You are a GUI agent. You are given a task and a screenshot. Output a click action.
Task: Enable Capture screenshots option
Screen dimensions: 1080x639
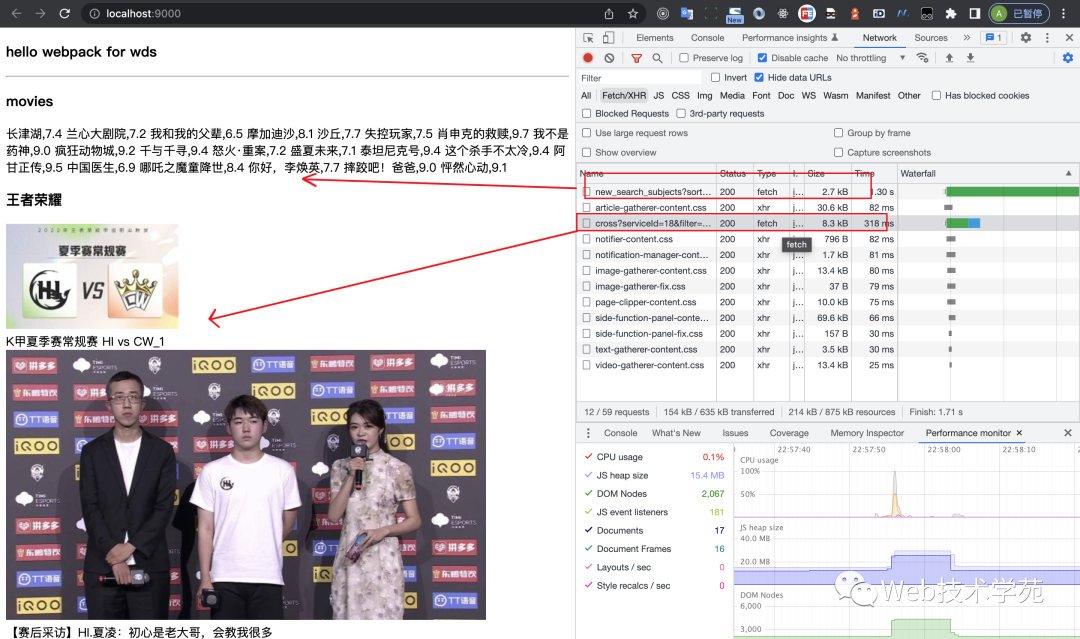tap(838, 152)
